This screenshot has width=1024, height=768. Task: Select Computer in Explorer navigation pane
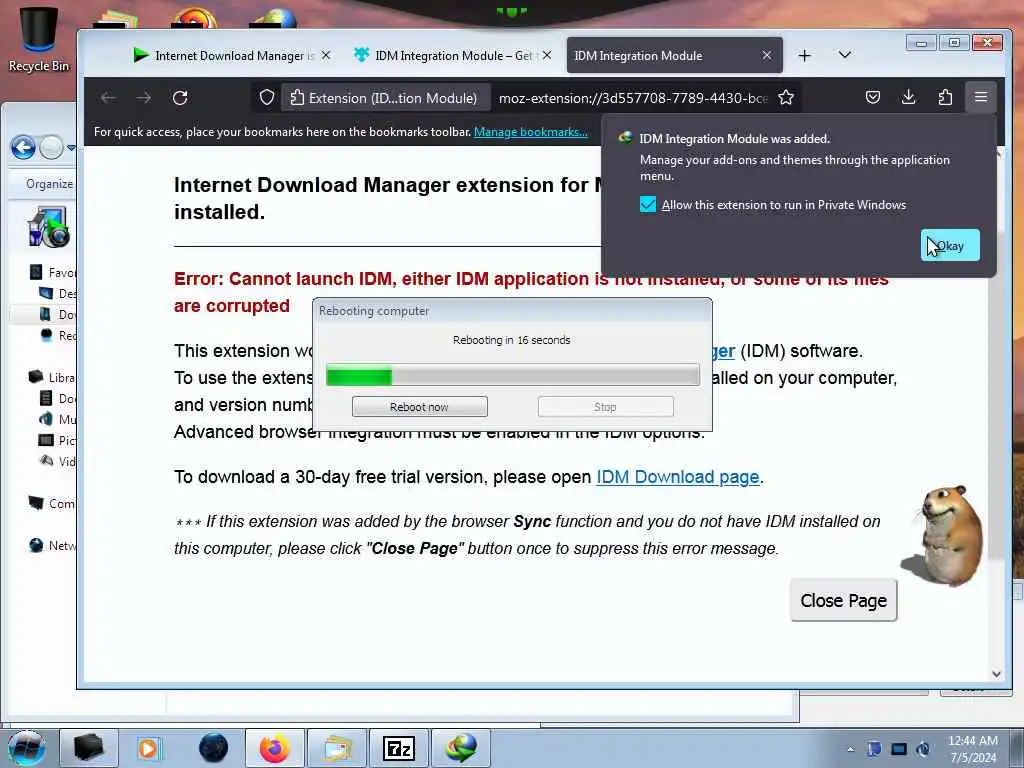click(52, 504)
